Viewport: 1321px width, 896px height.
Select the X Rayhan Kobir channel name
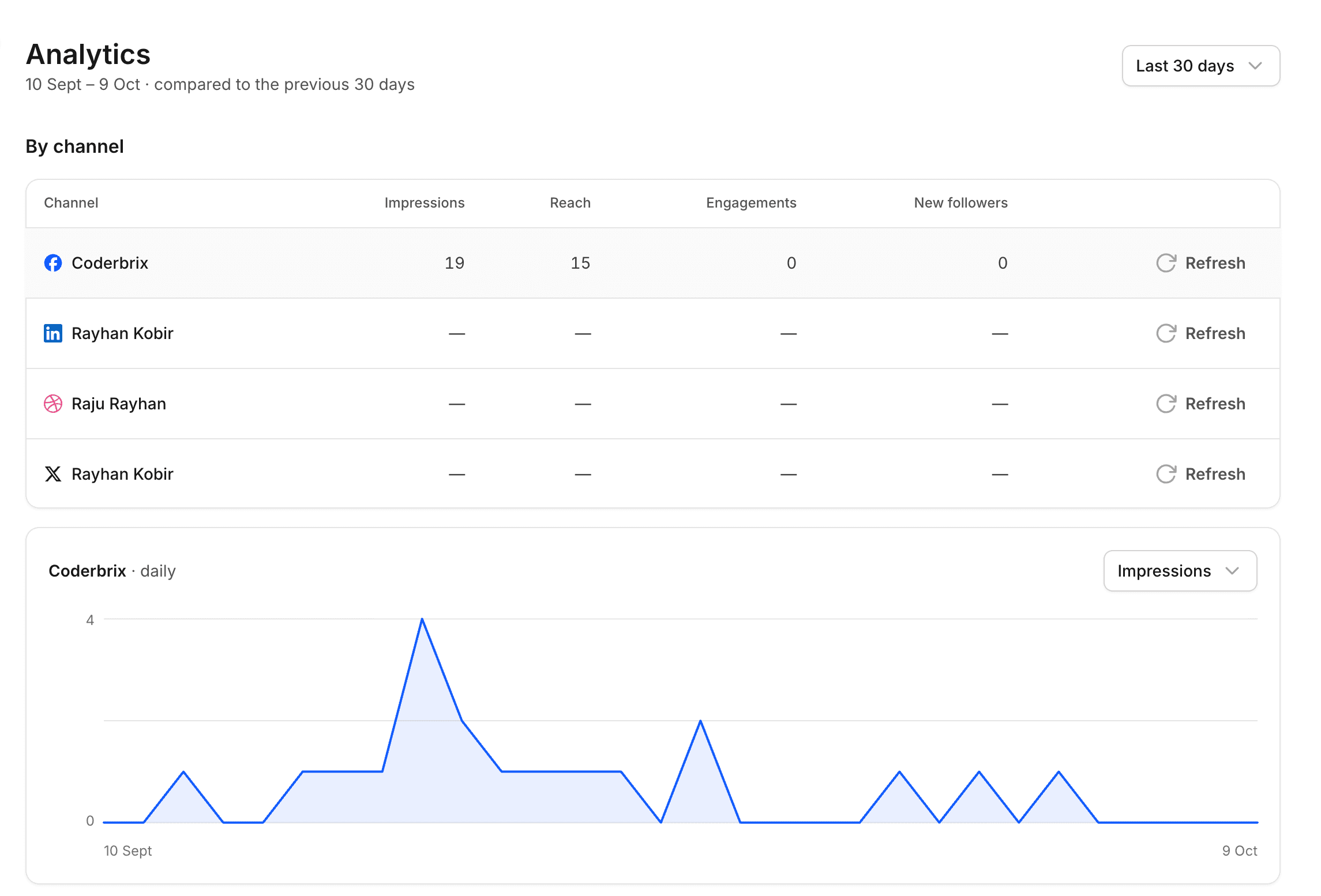[122, 474]
